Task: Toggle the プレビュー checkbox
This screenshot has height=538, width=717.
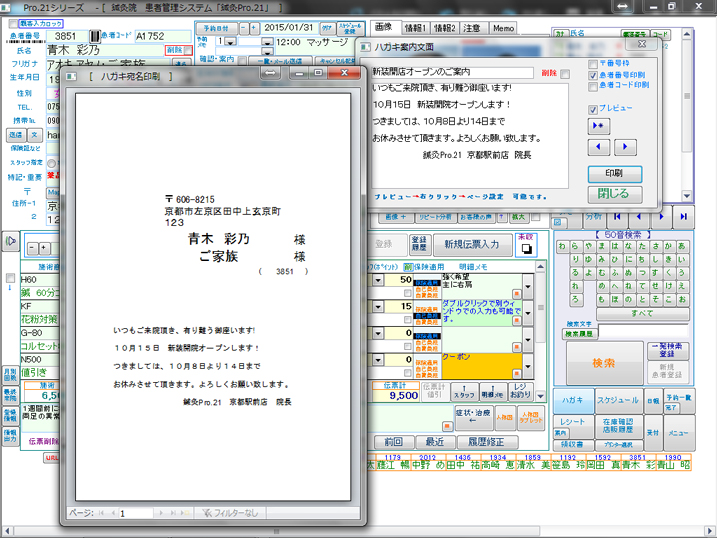Action: click(593, 109)
